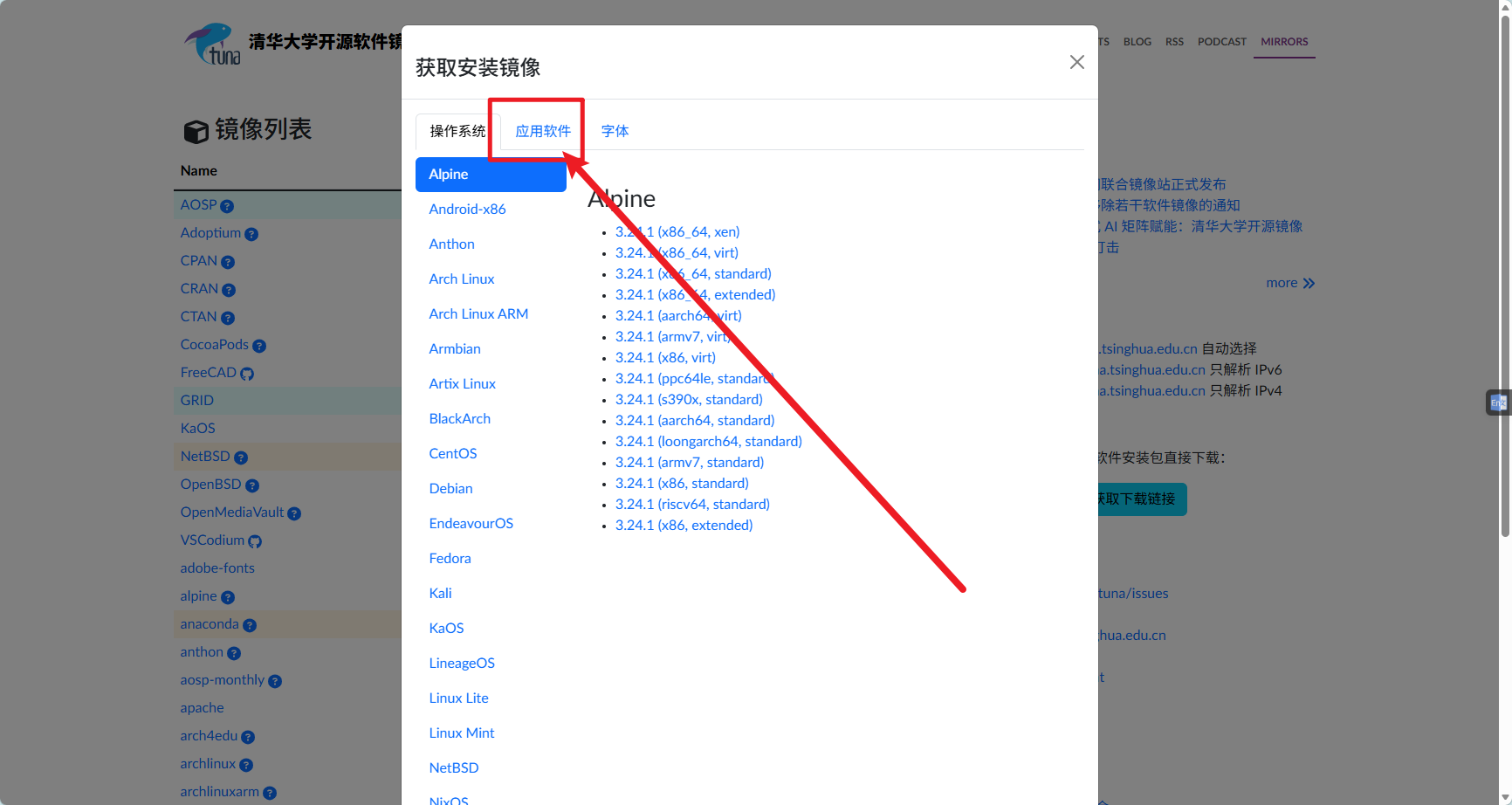Select Anthon in the OS list
The image size is (1512, 805).
pyautogui.click(x=491, y=244)
